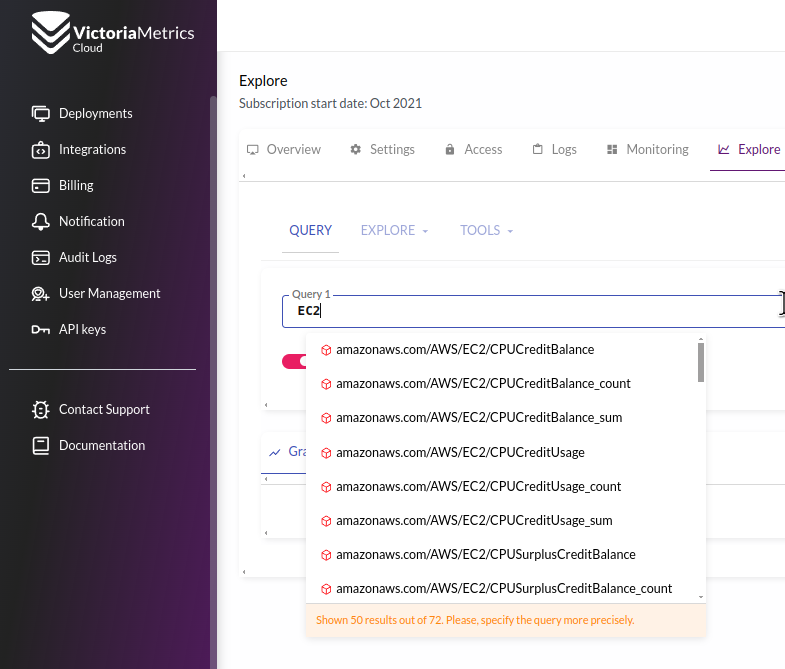Click the Integrations icon in sidebar
Image resolution: width=785 pixels, height=669 pixels.
coord(41,150)
